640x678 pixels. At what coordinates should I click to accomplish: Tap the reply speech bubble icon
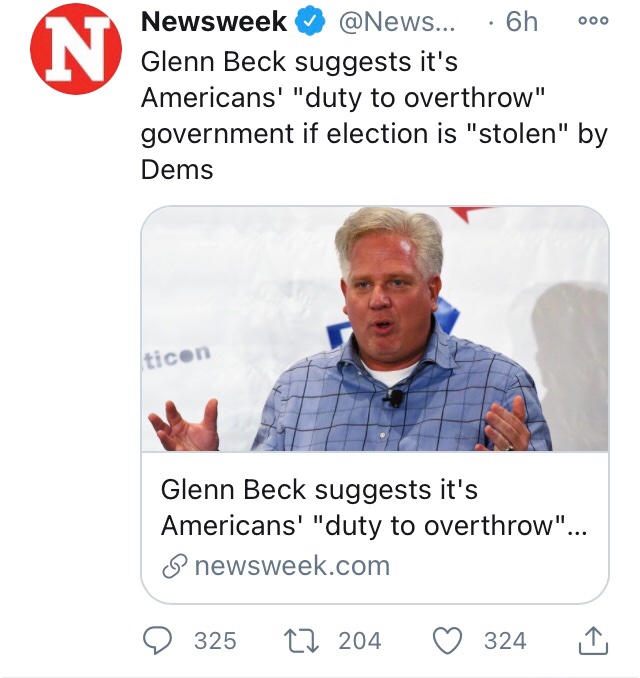click(x=157, y=640)
